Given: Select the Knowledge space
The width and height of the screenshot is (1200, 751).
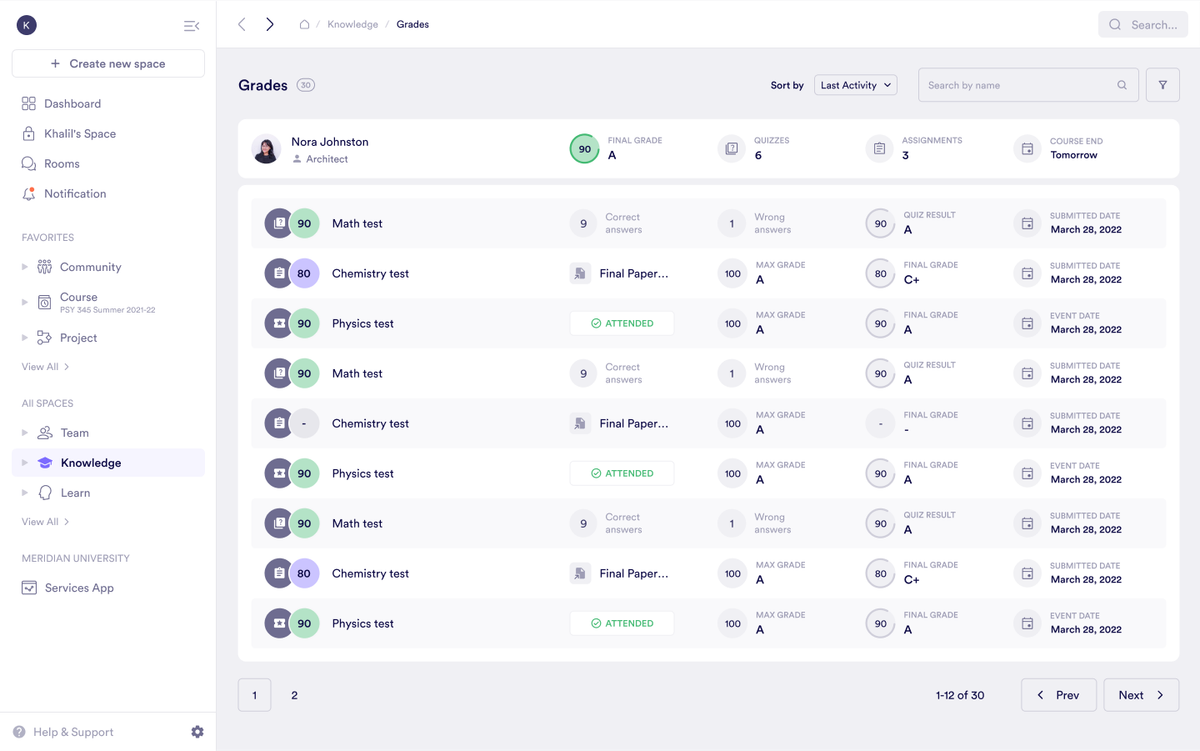Looking at the screenshot, I should 108,463.
